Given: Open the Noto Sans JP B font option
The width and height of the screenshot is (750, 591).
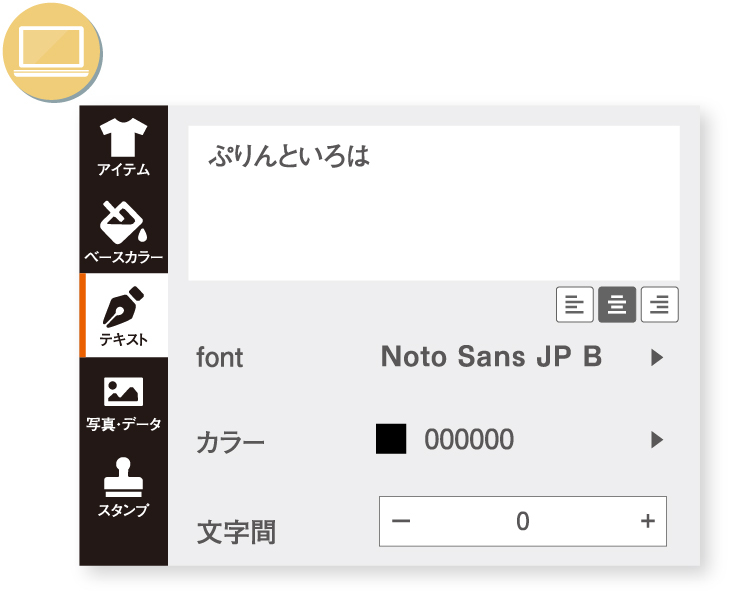Looking at the screenshot, I should click(x=491, y=356).
